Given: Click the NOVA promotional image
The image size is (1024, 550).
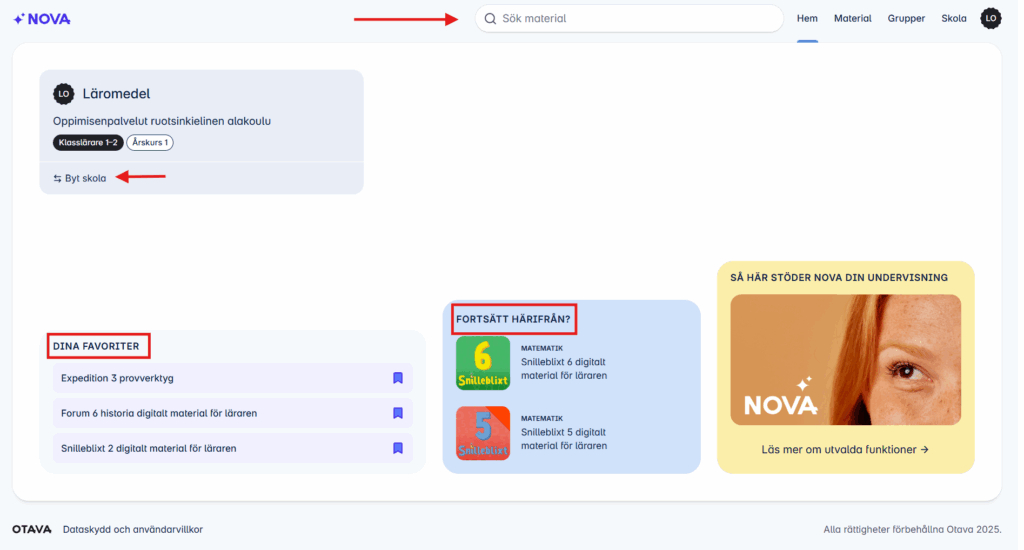Looking at the screenshot, I should [x=846, y=360].
